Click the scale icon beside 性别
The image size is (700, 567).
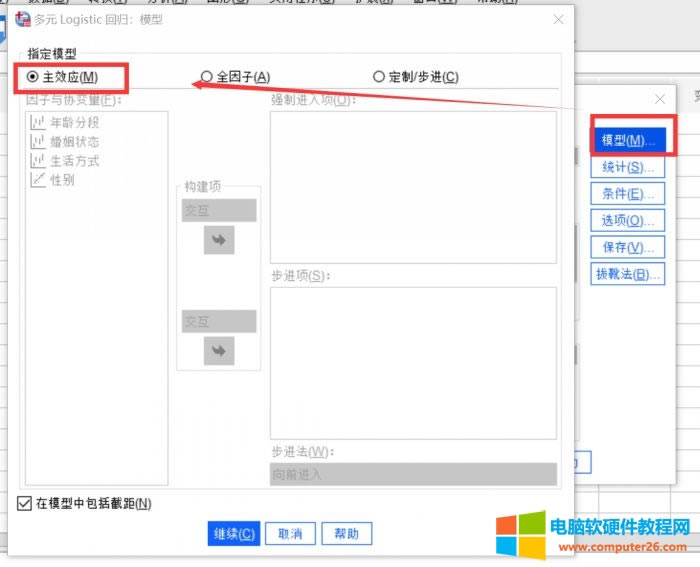[x=38, y=180]
